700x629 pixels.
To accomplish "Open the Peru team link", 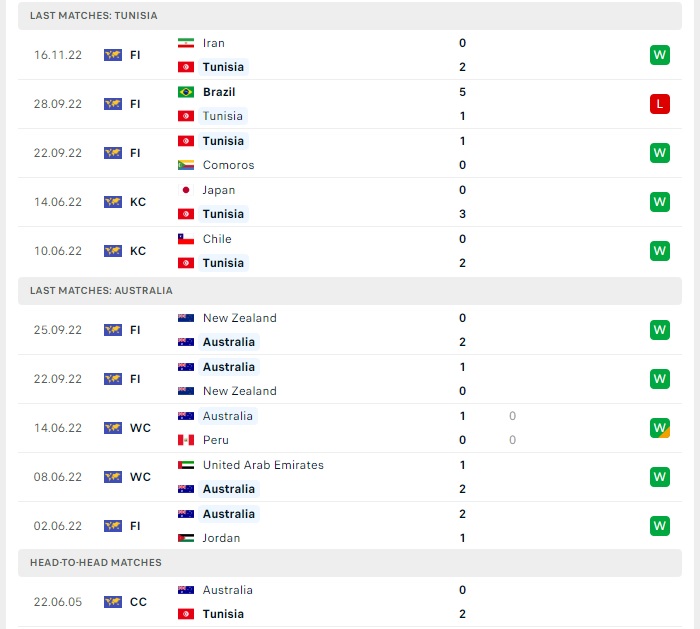I will click(216, 440).
